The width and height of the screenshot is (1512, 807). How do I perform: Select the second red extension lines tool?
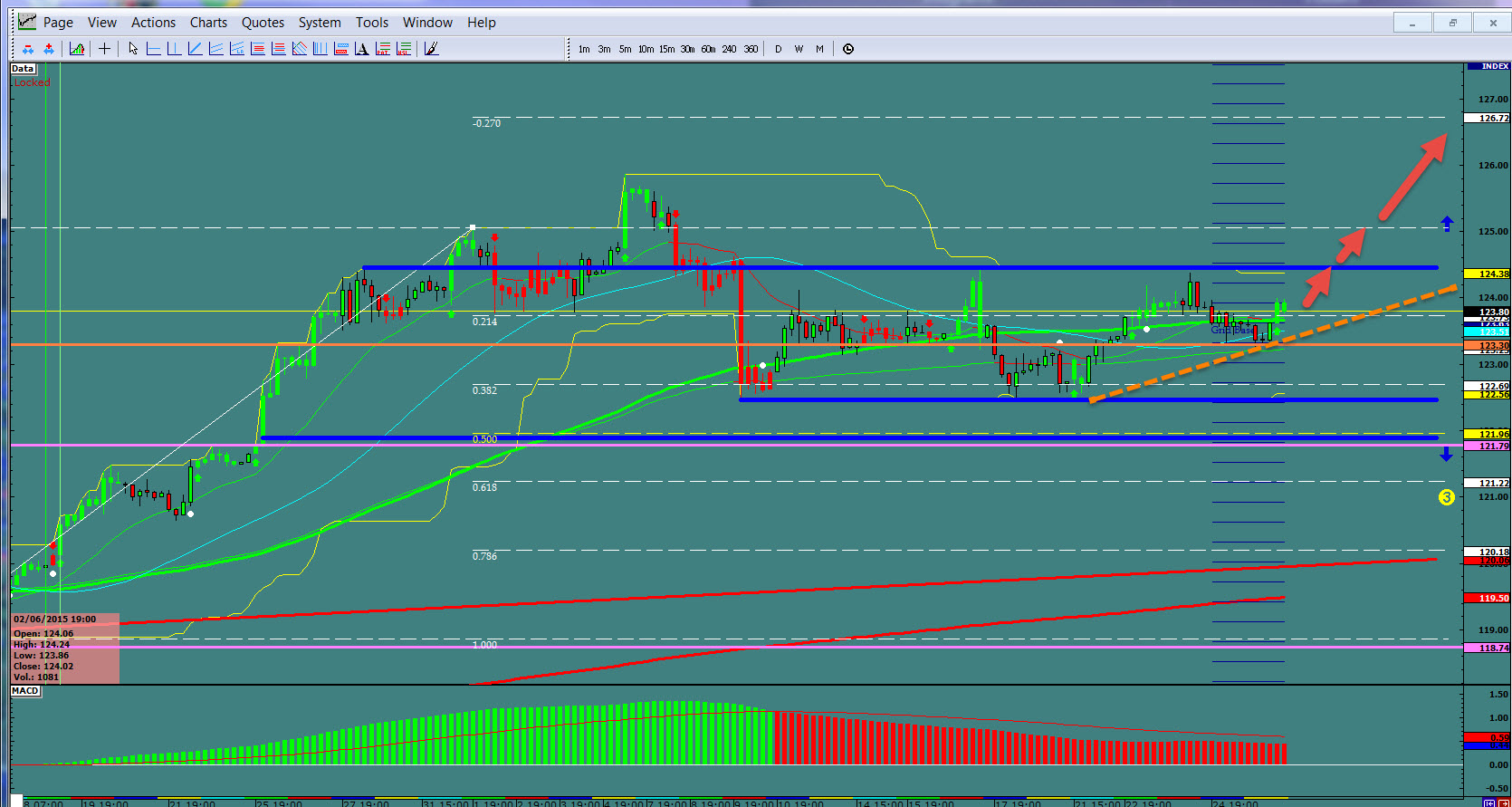pyautogui.click(x=279, y=49)
